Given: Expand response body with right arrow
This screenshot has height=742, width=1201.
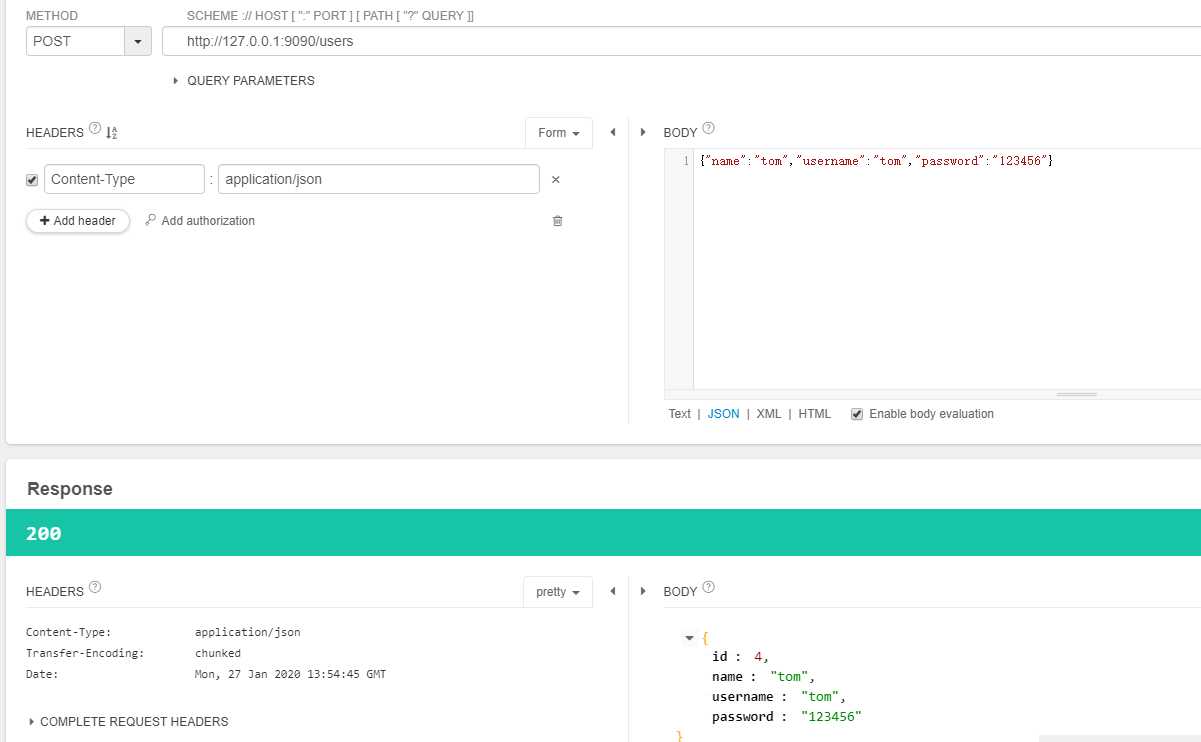Looking at the screenshot, I should (x=644, y=591).
